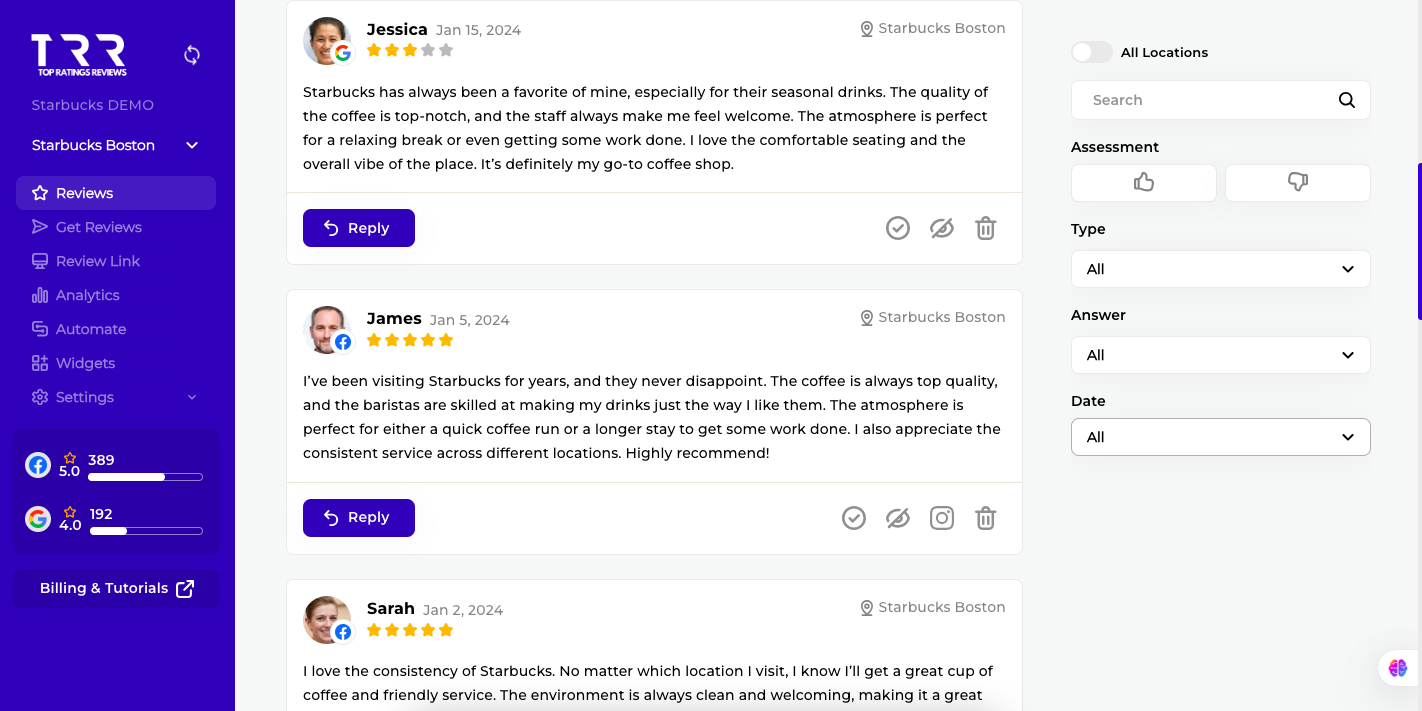Delete James's review with trash icon

click(986, 518)
